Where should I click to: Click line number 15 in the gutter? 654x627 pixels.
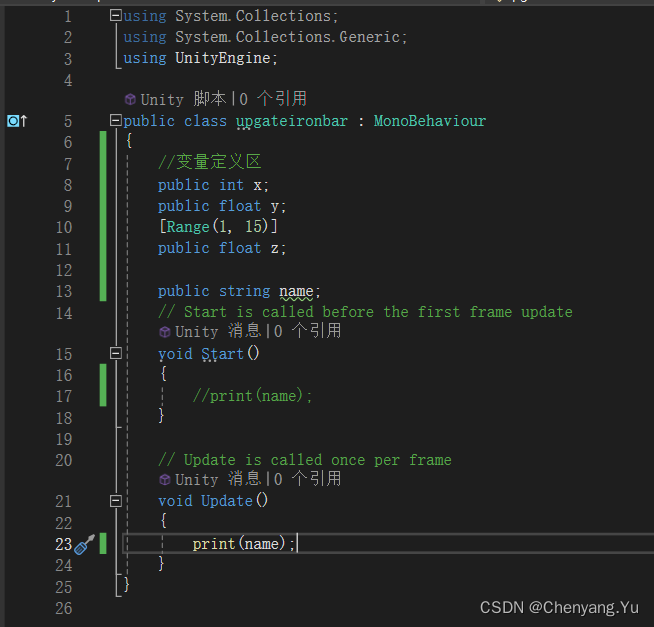point(64,354)
